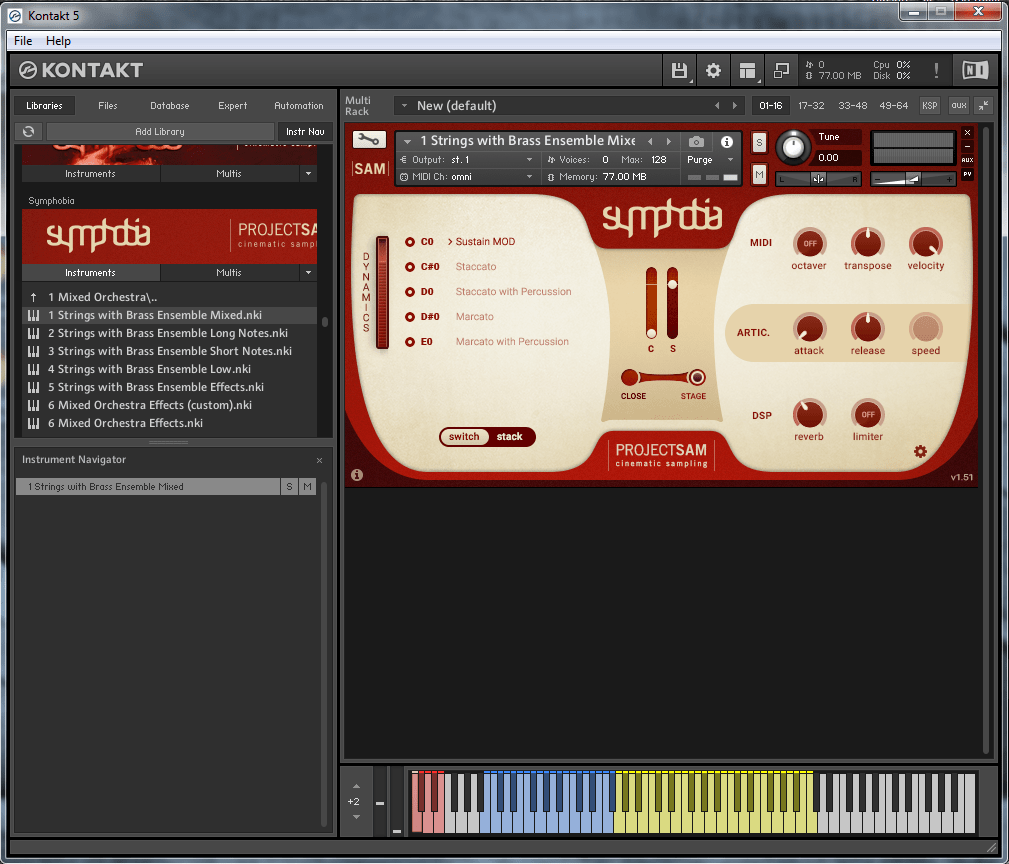
Task: Open Symphobia library options dropdown arrow
Action: (309, 273)
